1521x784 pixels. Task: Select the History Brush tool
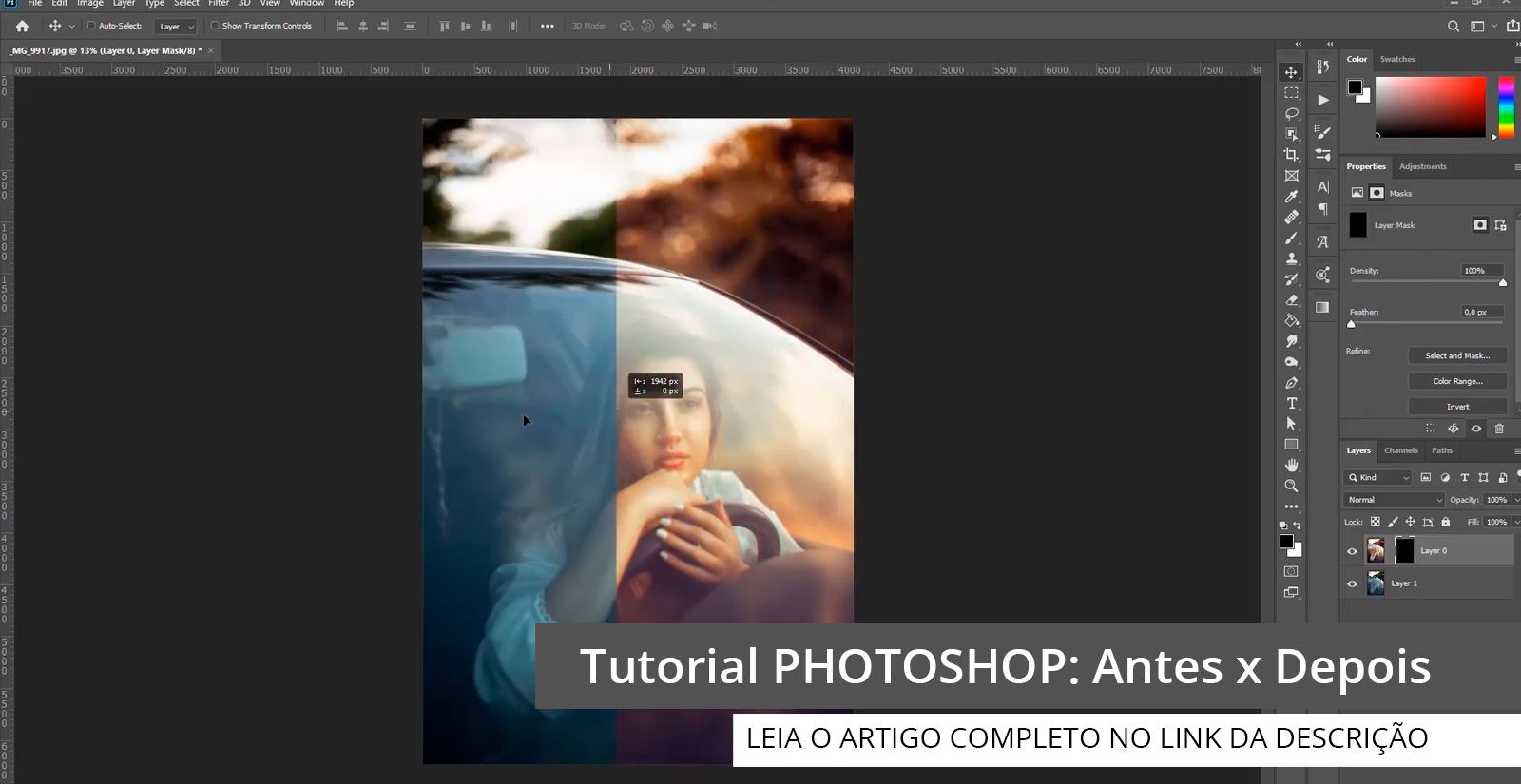pyautogui.click(x=1291, y=279)
